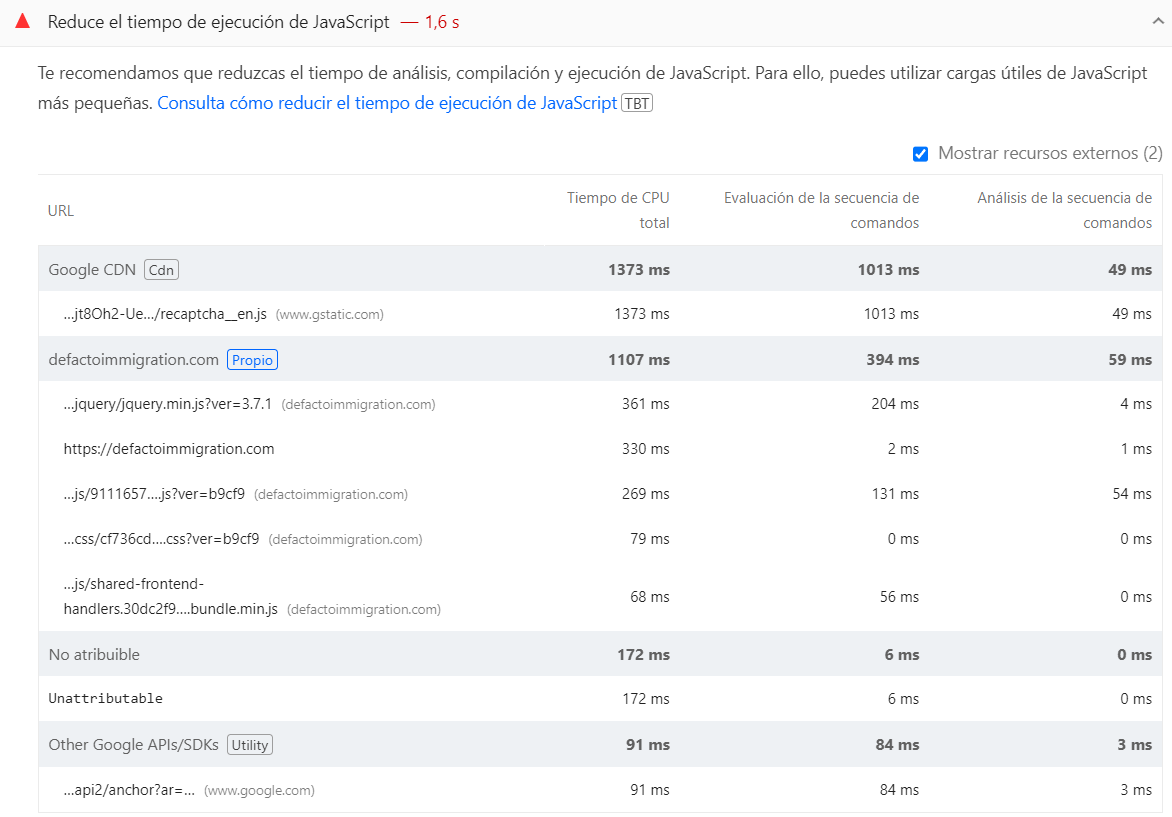
Task: Click the 330 ms CPU time cell
Action: tap(646, 448)
